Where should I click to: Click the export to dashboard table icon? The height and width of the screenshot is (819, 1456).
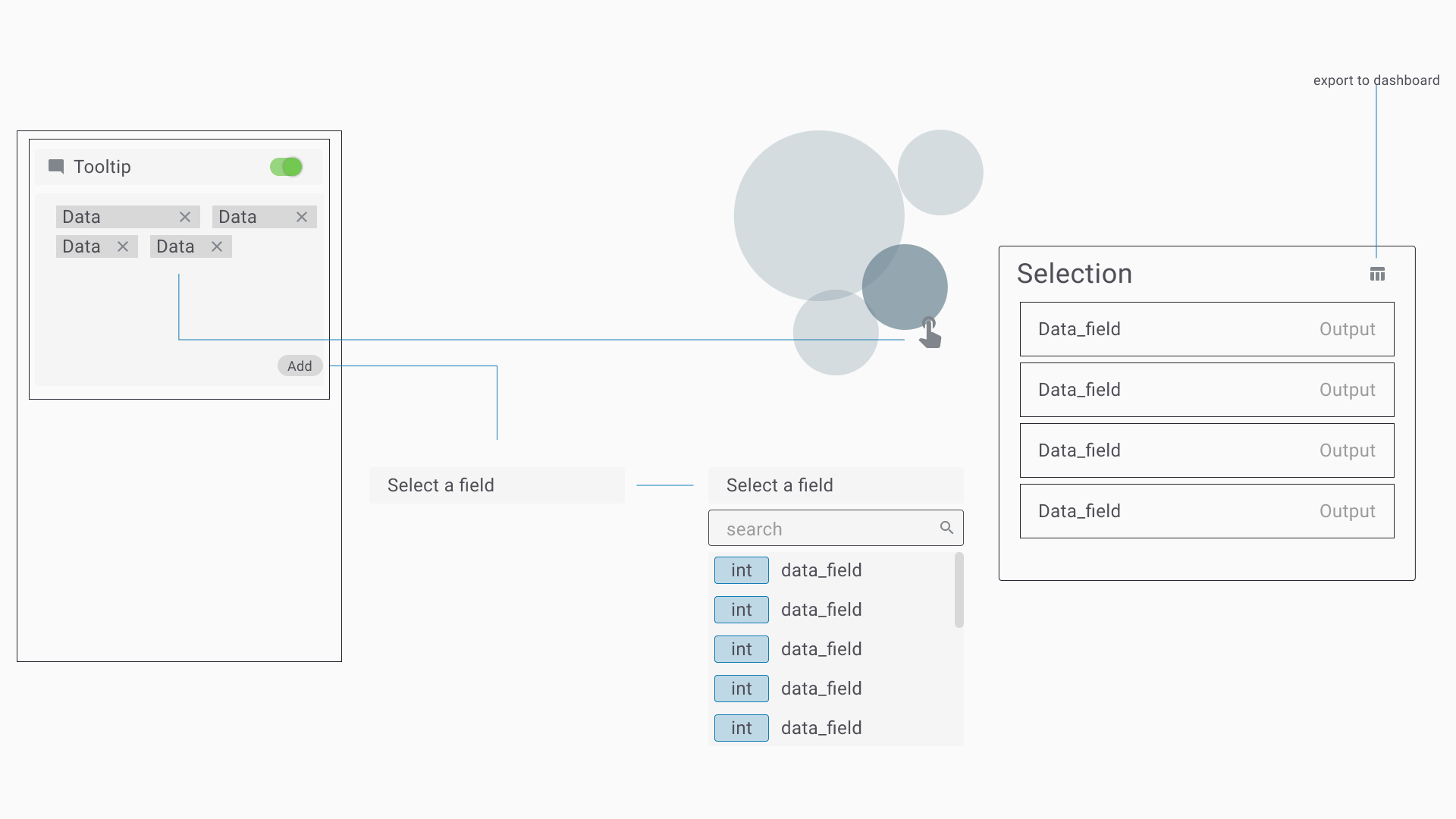pos(1377,274)
